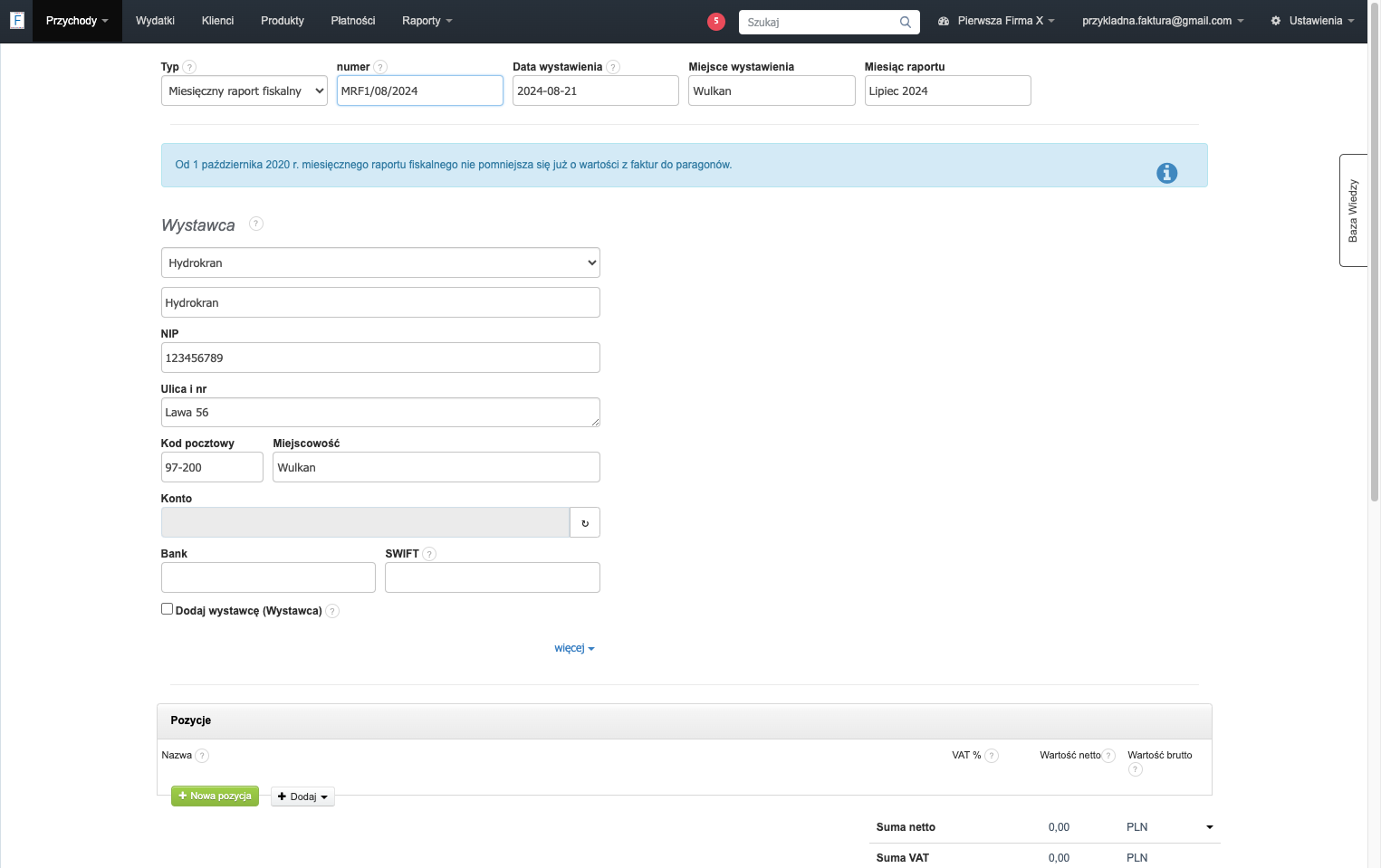Screen dimensions: 1381x868
Task: Open help tooltip under Wartość brutto column
Action: click(x=1136, y=769)
